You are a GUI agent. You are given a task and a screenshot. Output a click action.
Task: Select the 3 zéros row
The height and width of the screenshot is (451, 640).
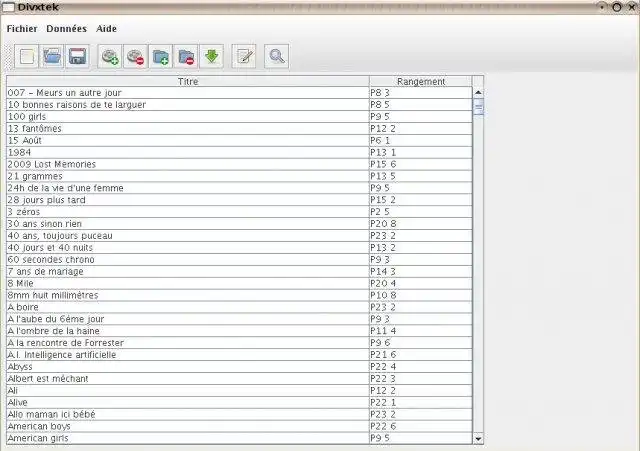coord(239,212)
